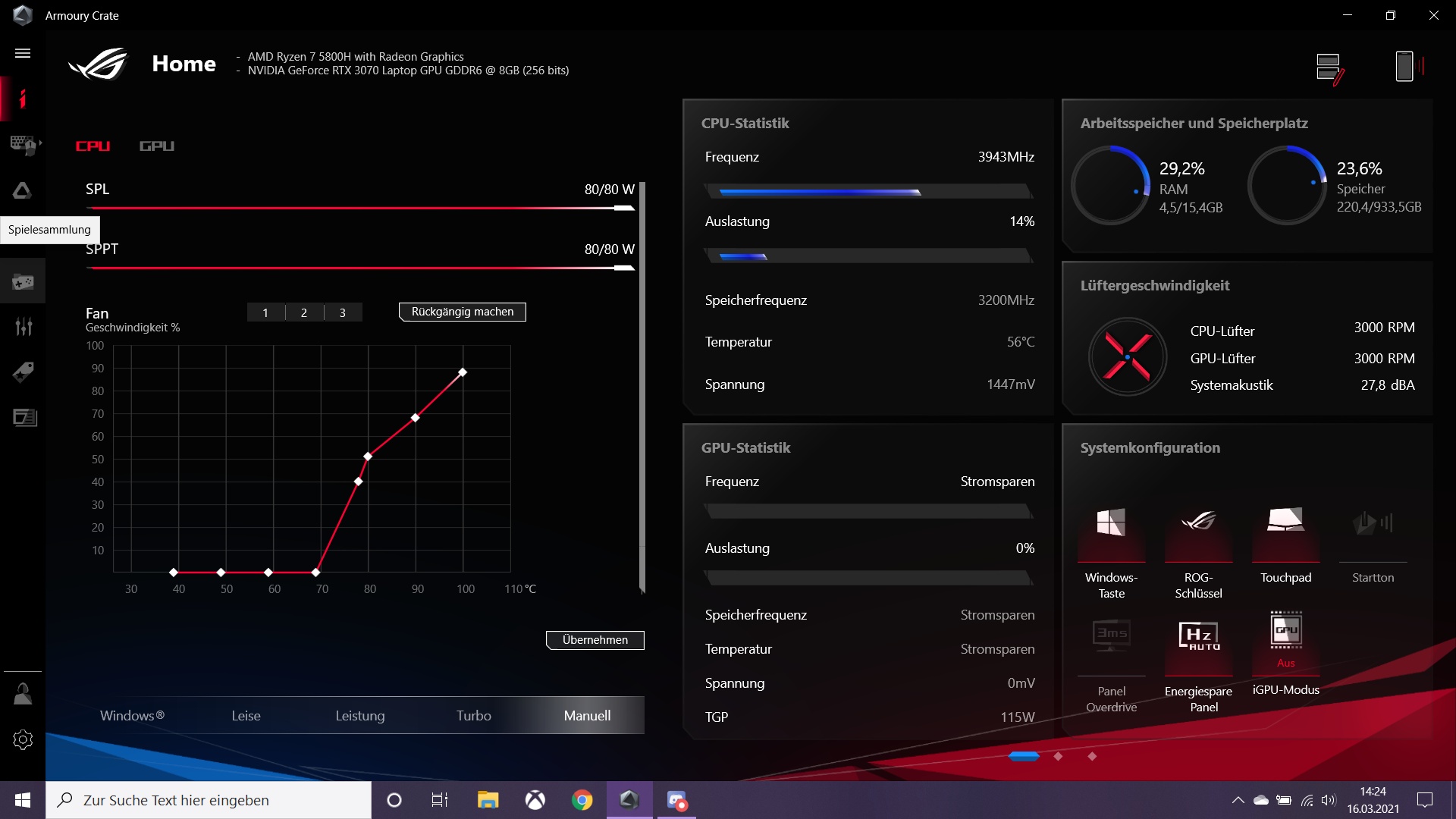Click the RAM usage gauge
1456x819 pixels.
point(1111,185)
